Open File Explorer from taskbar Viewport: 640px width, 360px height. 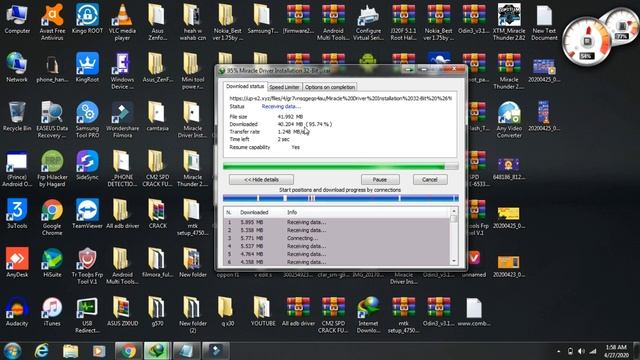pyautogui.click(x=71, y=351)
